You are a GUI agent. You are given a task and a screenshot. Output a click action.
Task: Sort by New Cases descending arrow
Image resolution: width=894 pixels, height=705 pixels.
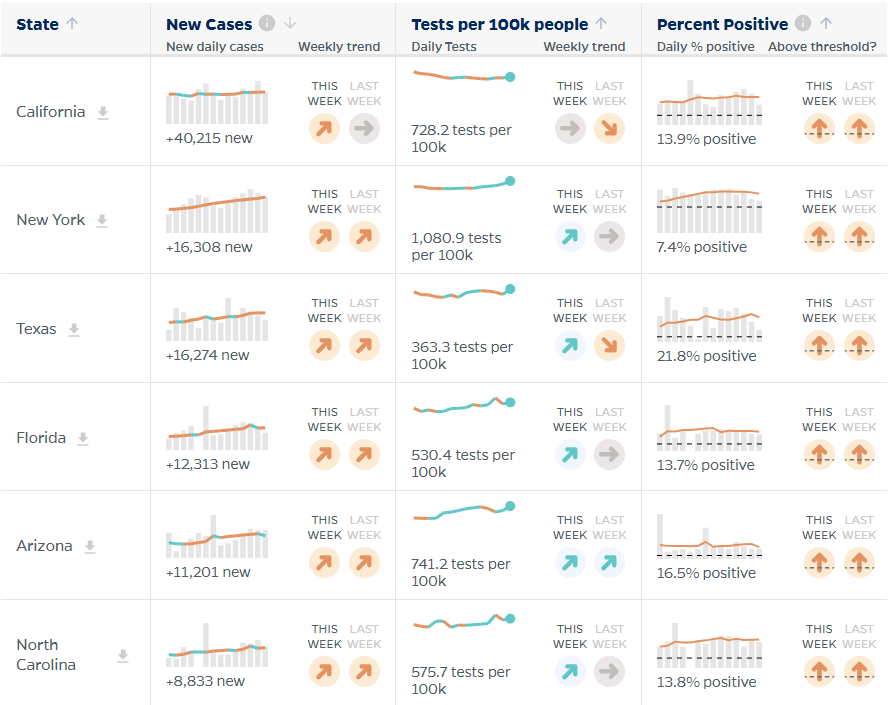point(290,23)
